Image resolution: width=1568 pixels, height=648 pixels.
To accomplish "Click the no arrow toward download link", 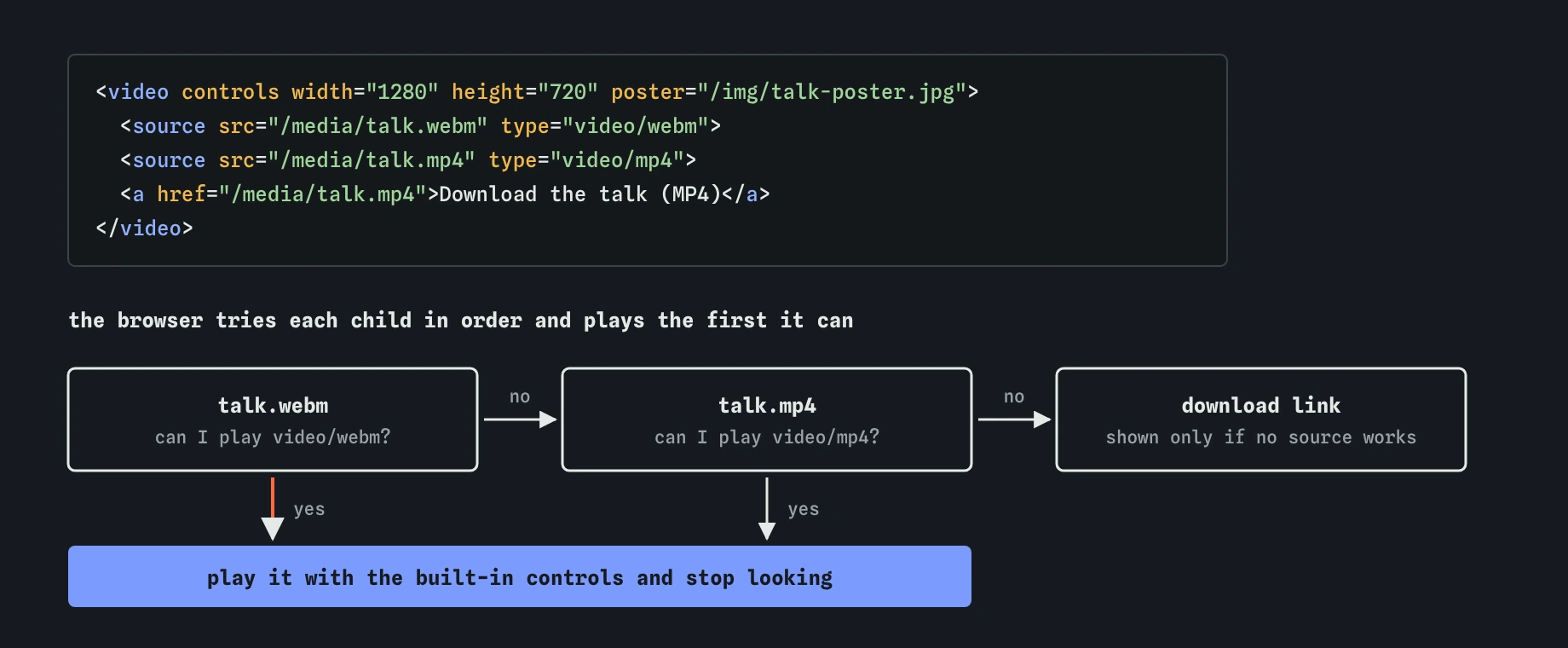I will click(x=1014, y=419).
